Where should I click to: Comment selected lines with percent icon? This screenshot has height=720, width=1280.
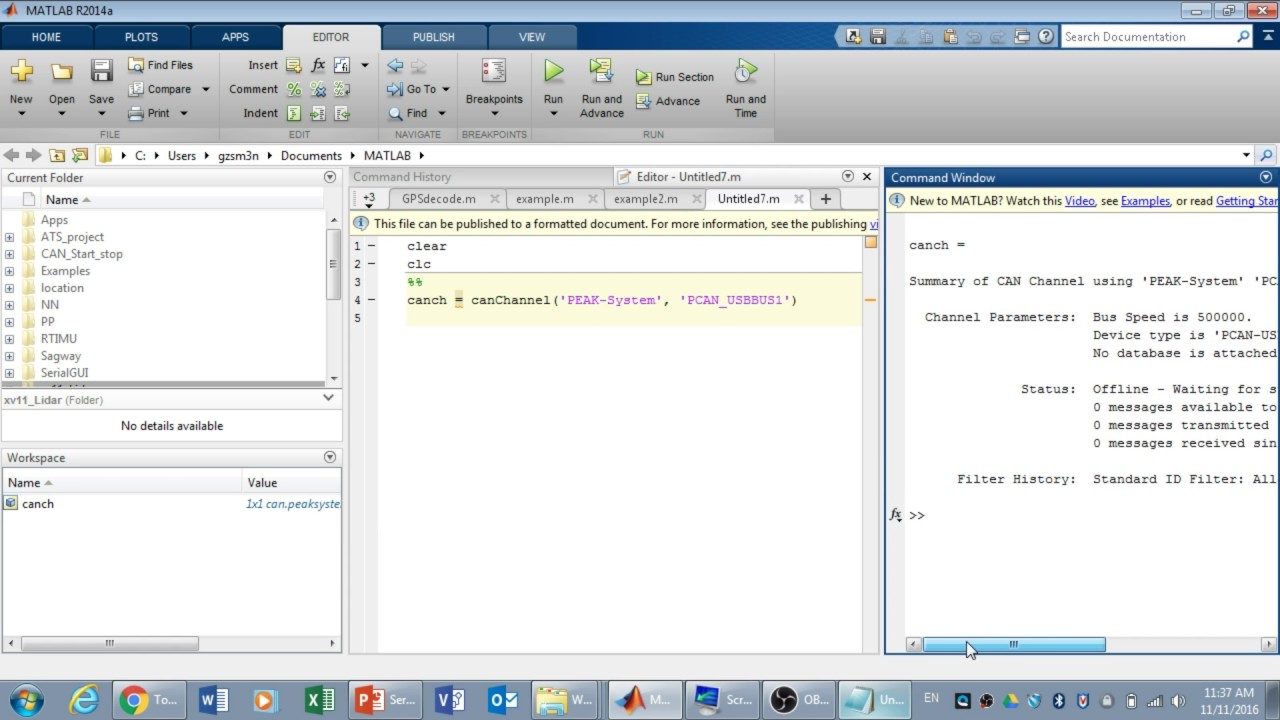[x=294, y=89]
